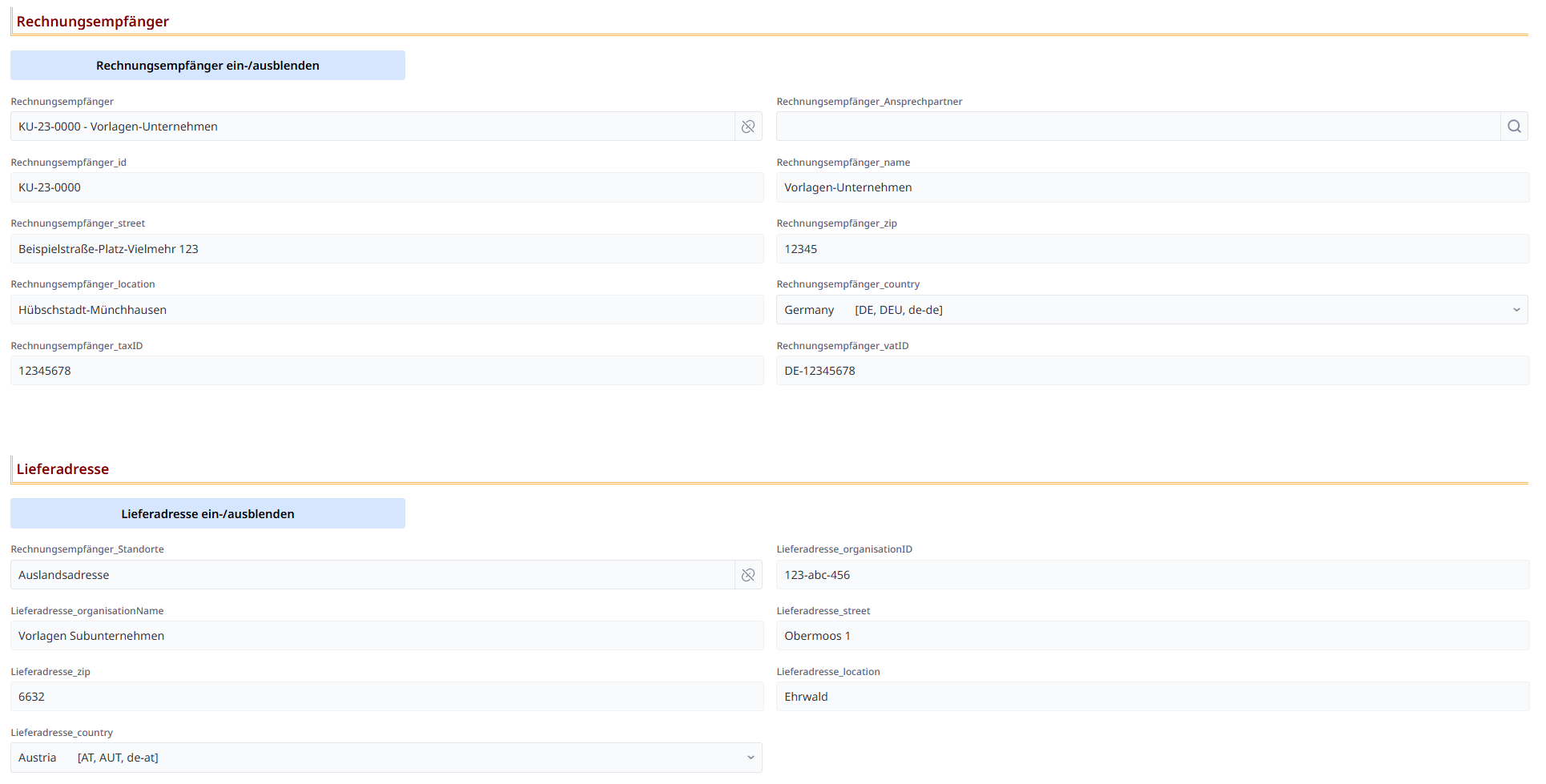Click the Rechnungsempfänger_zip field with 12345

1152,249
